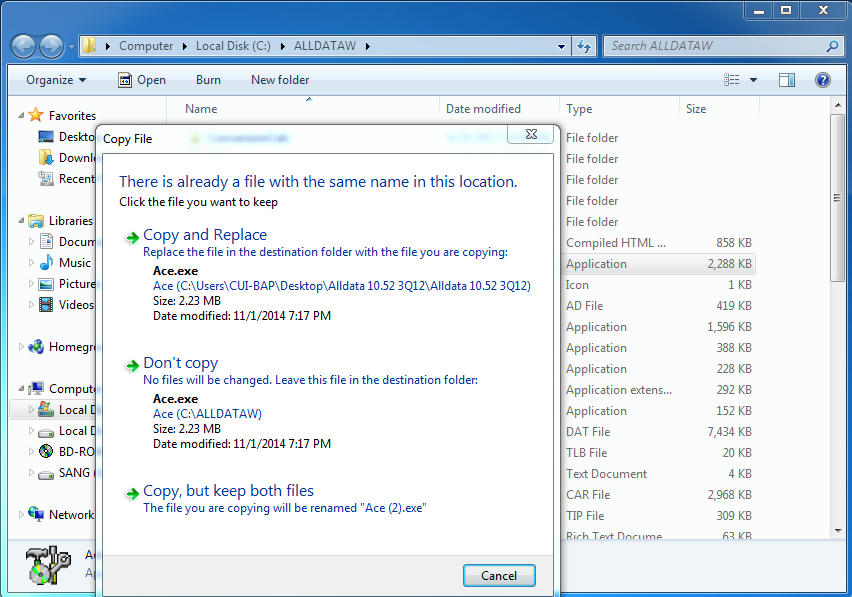Click the SANG removable drive icon
The height and width of the screenshot is (597, 852).
tap(46, 474)
